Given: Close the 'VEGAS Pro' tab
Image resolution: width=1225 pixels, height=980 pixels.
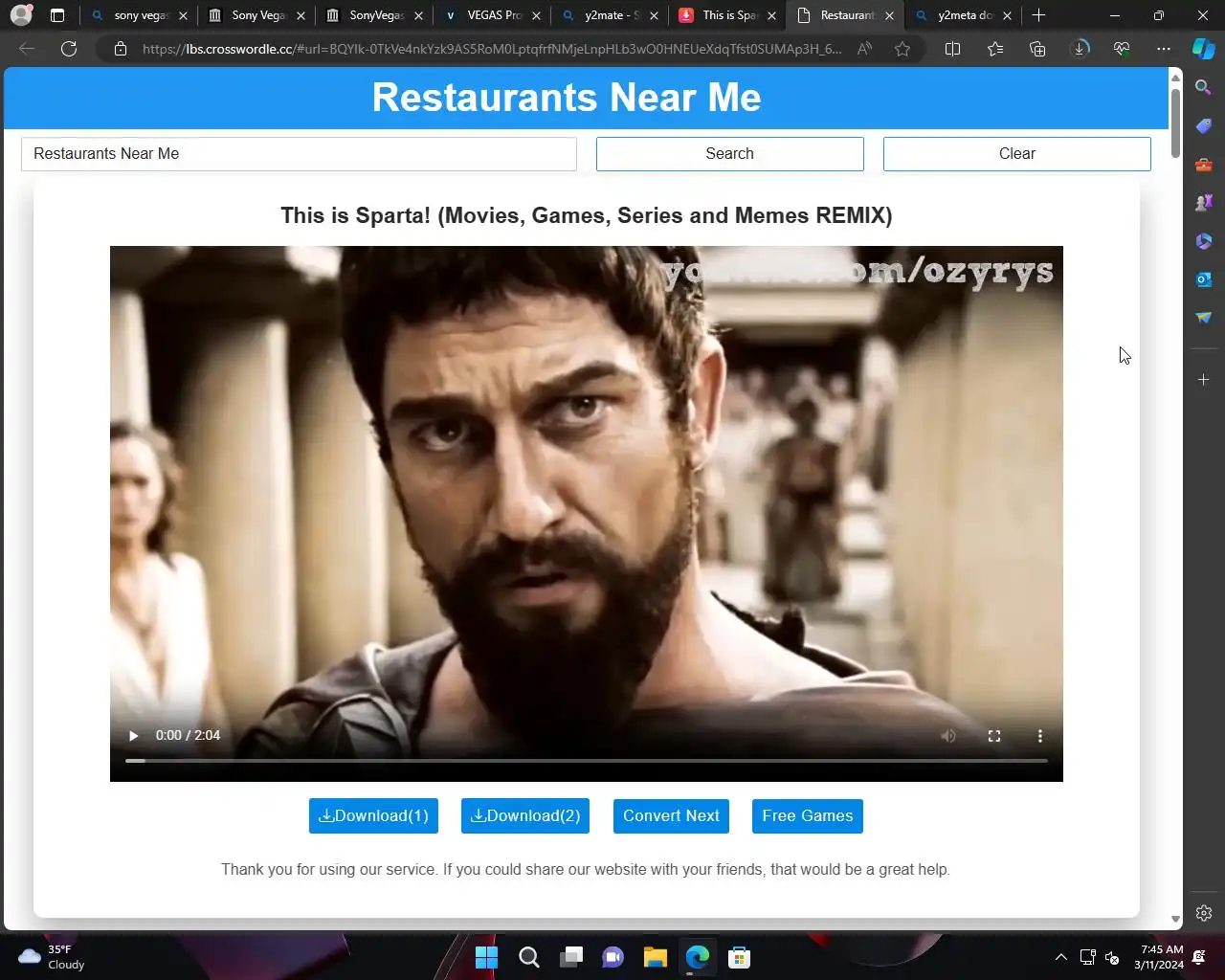Looking at the screenshot, I should [x=536, y=15].
